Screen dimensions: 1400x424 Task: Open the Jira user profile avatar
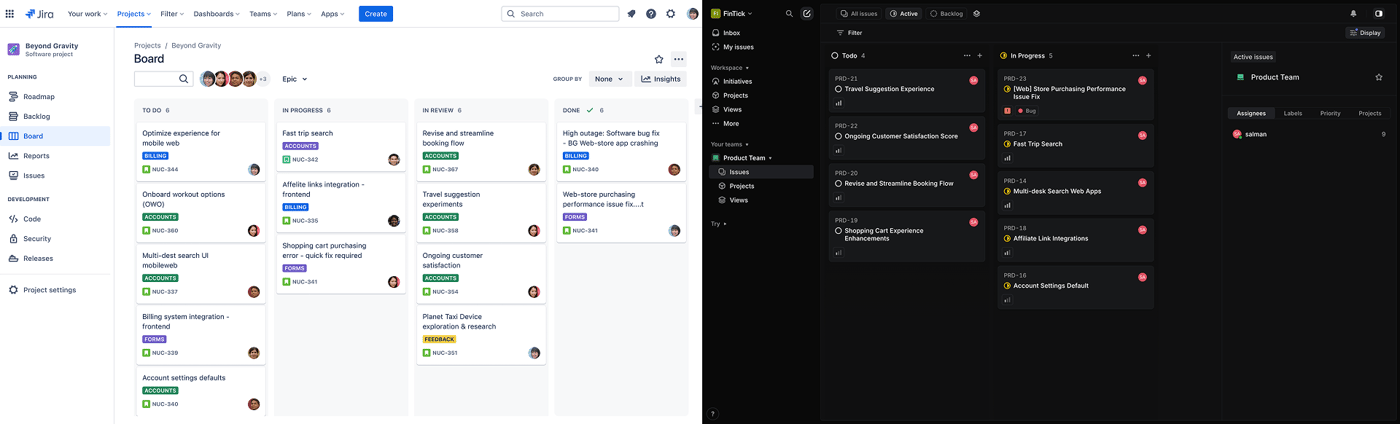tap(692, 14)
